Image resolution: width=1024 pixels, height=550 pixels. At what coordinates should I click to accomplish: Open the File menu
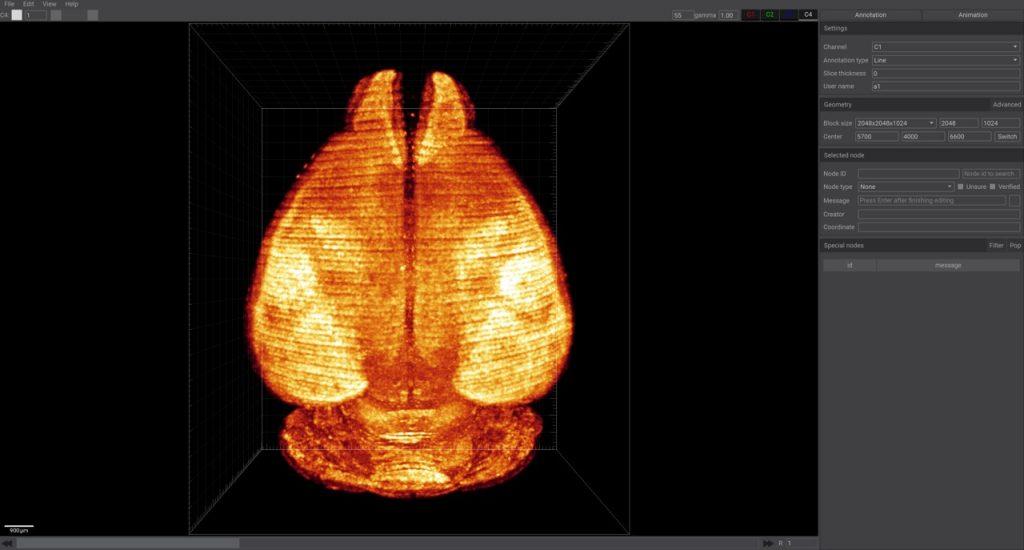coord(9,4)
